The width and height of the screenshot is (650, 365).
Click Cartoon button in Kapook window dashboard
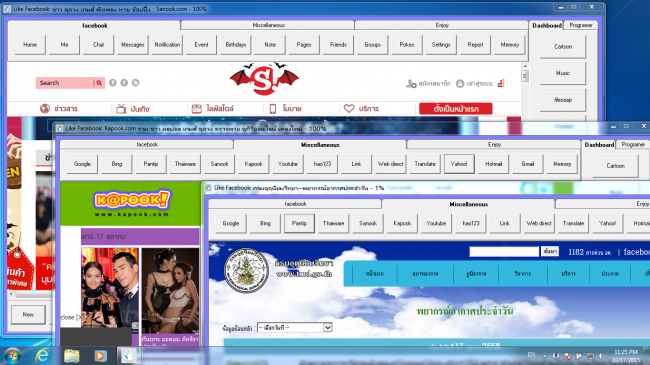point(615,166)
